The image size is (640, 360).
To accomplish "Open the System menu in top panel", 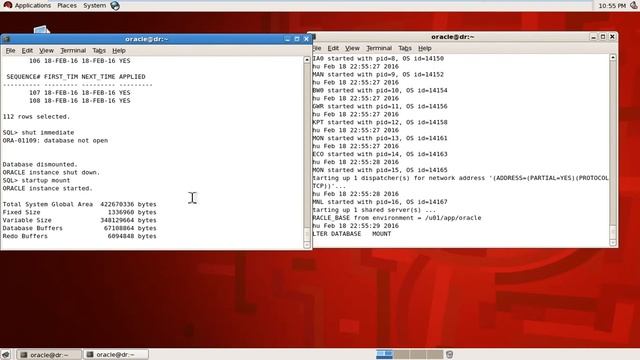I will click(x=94, y=6).
